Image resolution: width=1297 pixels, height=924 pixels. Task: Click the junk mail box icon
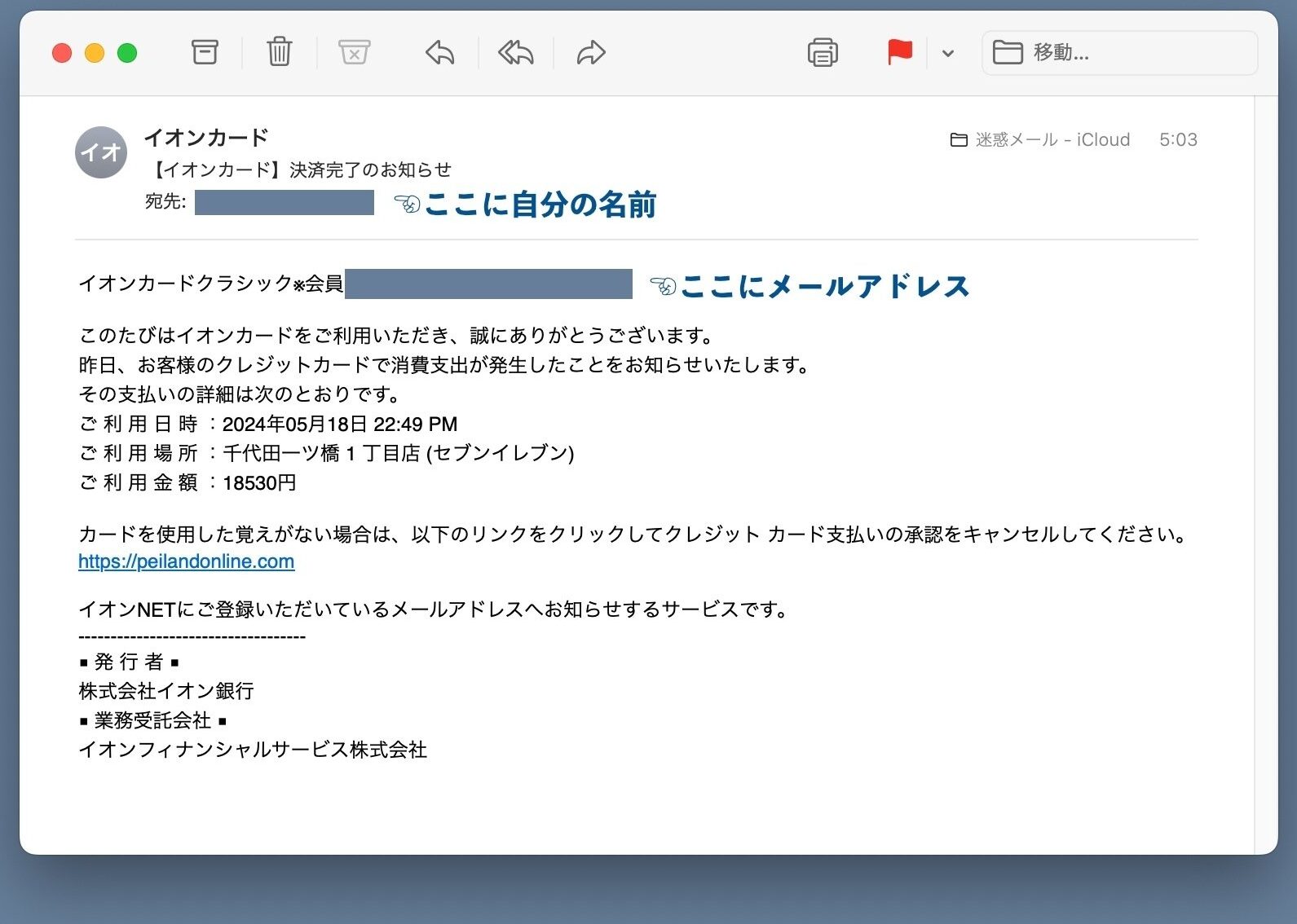pos(354,52)
